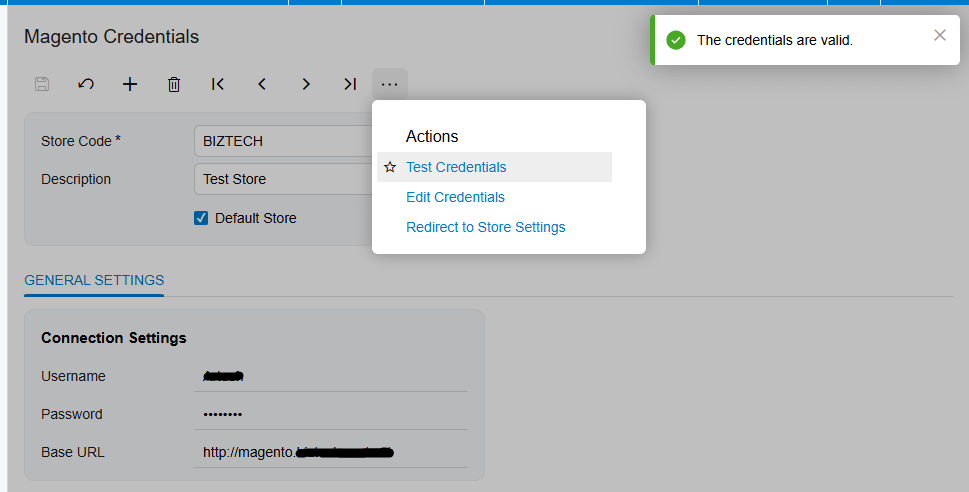Screen dimensions: 969x492
Task: Dismiss the credentials valid notification
Action: coord(940,35)
